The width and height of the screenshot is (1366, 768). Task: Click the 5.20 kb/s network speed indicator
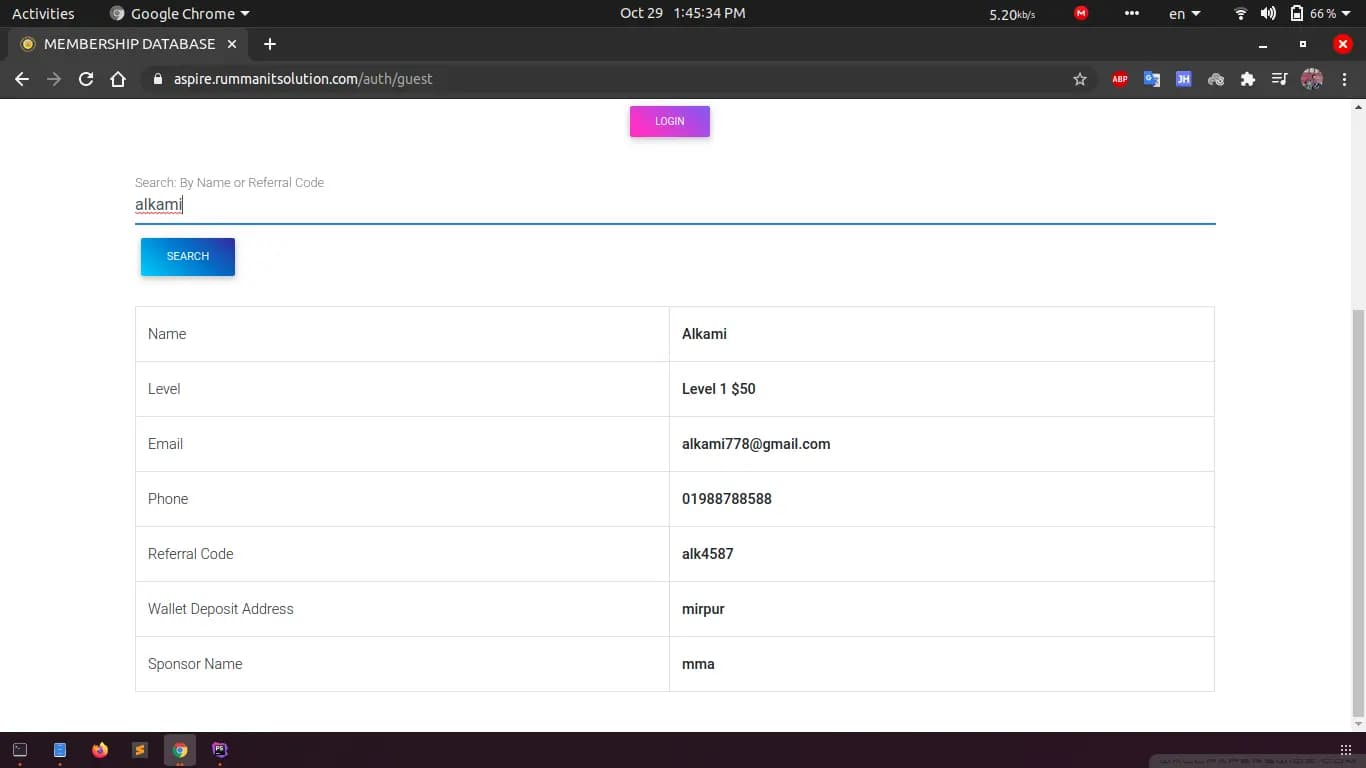1012,14
